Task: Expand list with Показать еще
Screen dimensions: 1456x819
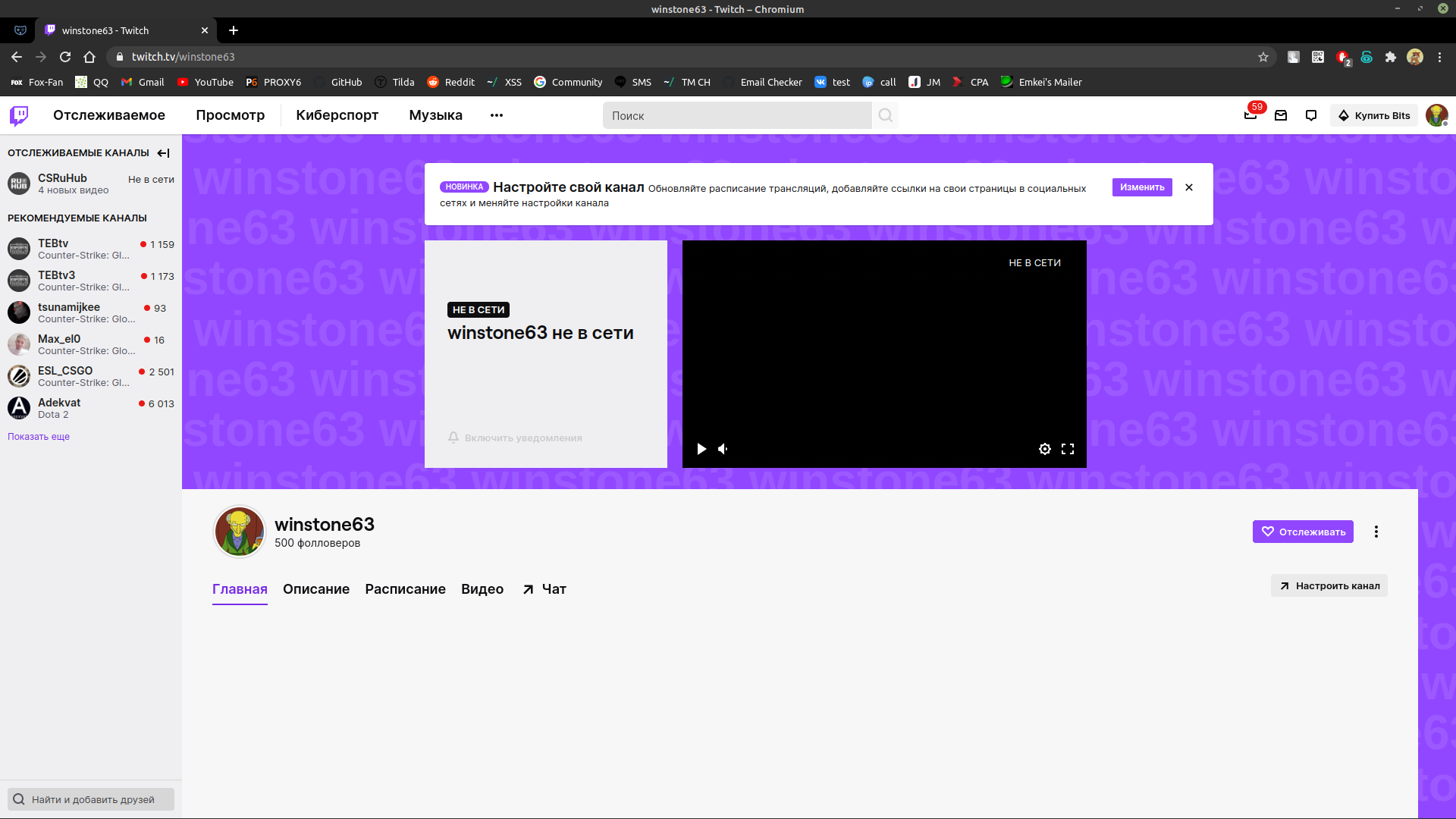Action: coord(39,437)
